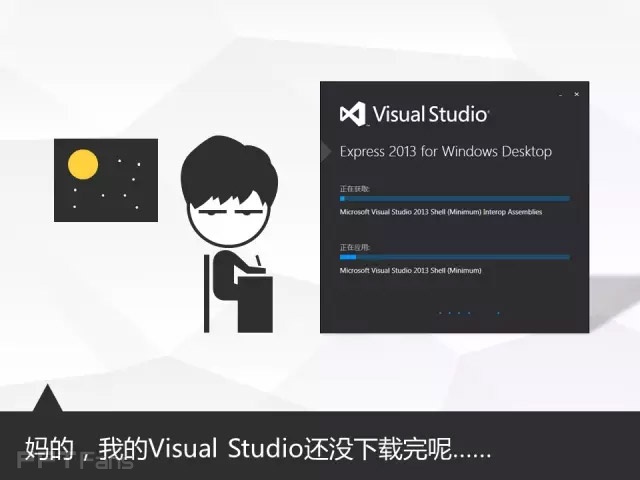Click the Visual Studio wordmark text
640x480 pixels.
(x=430, y=113)
